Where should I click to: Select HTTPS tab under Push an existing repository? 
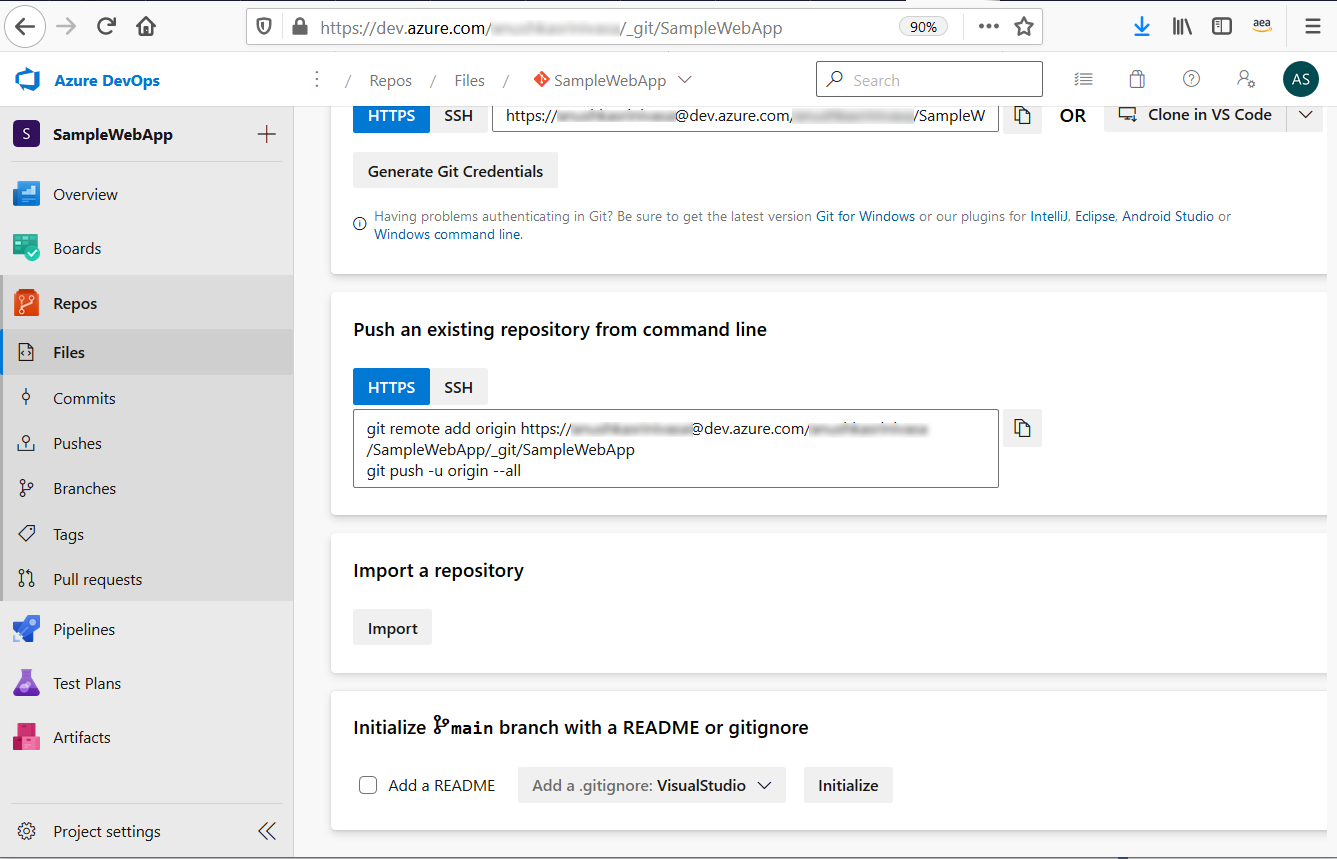[x=391, y=387]
